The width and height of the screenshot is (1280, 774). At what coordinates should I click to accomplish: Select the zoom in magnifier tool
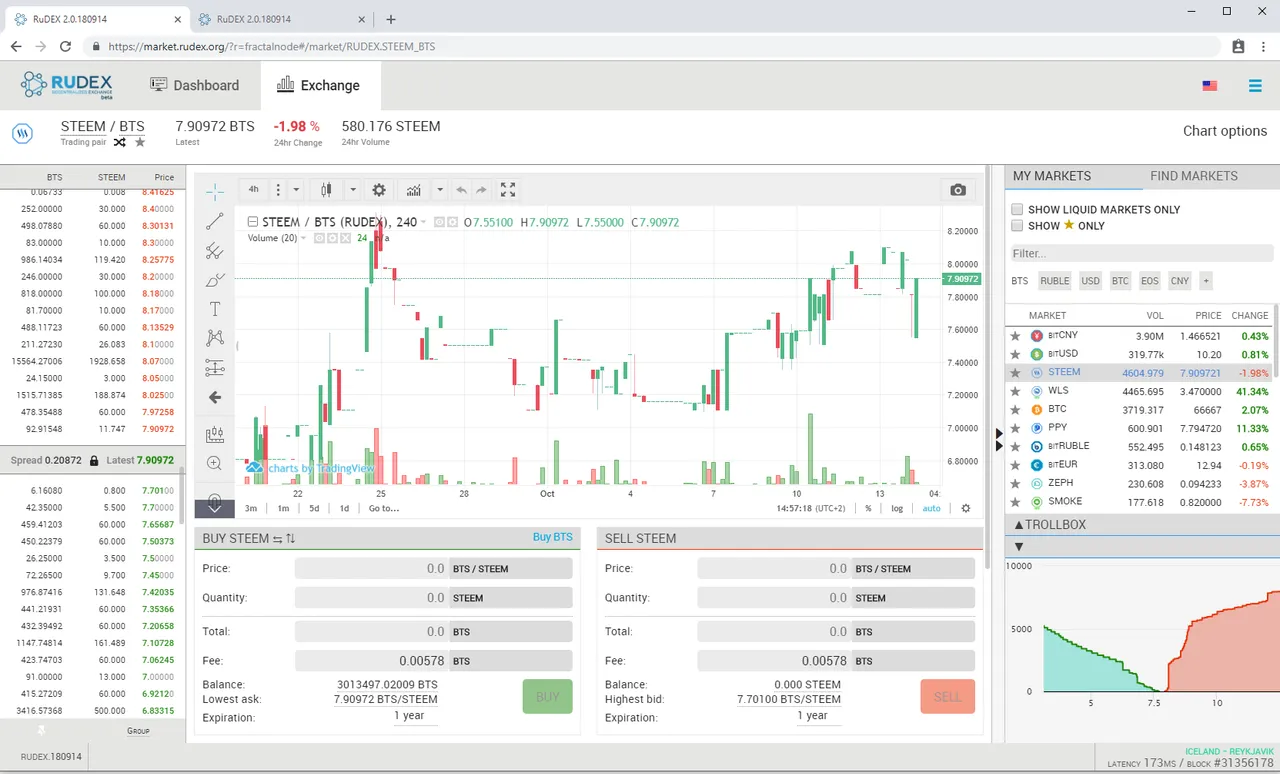[x=215, y=464]
